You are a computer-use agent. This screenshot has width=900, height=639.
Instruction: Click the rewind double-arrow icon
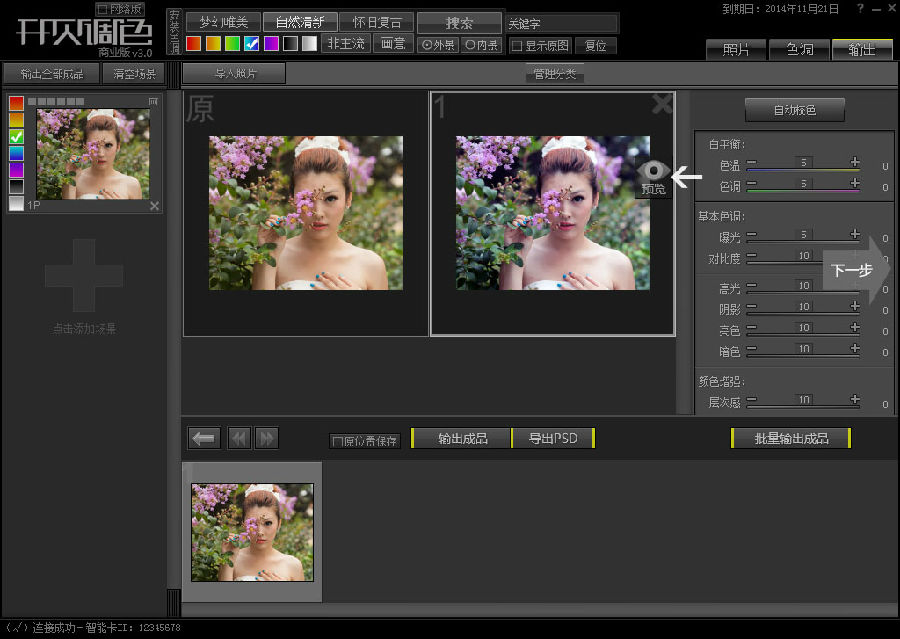coord(239,438)
